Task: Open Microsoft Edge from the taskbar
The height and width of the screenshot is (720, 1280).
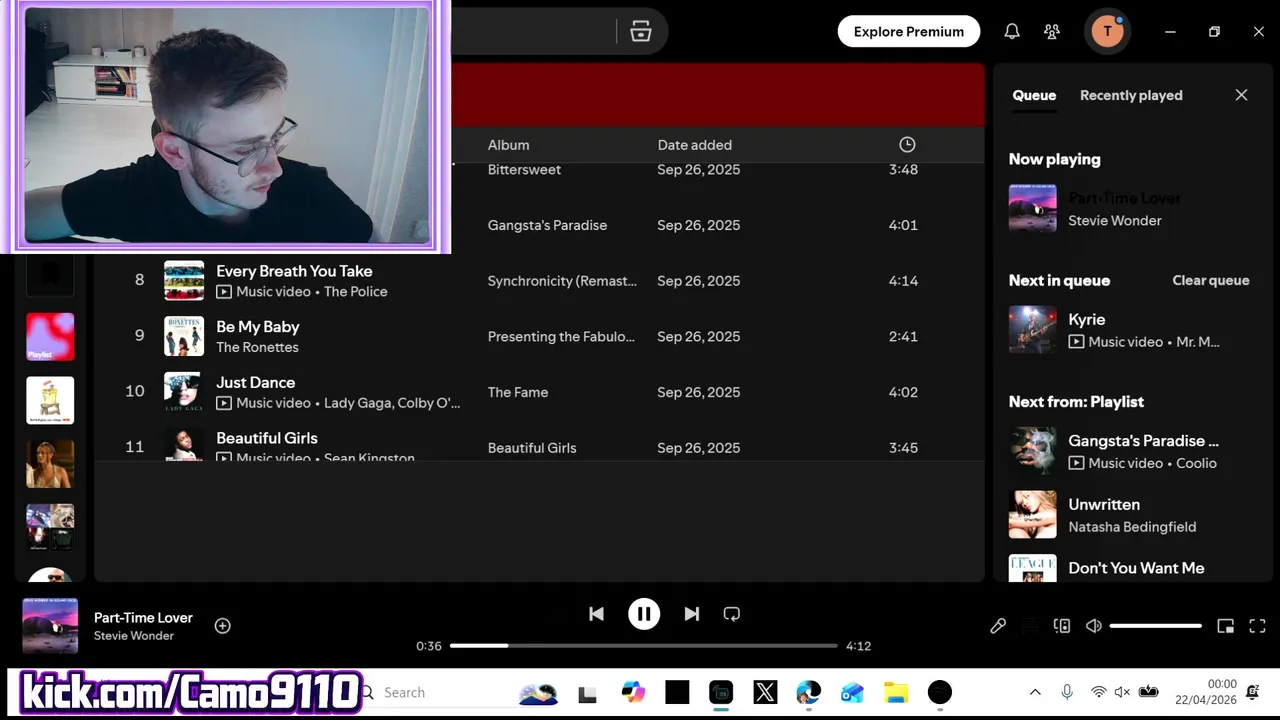Action: (x=808, y=692)
